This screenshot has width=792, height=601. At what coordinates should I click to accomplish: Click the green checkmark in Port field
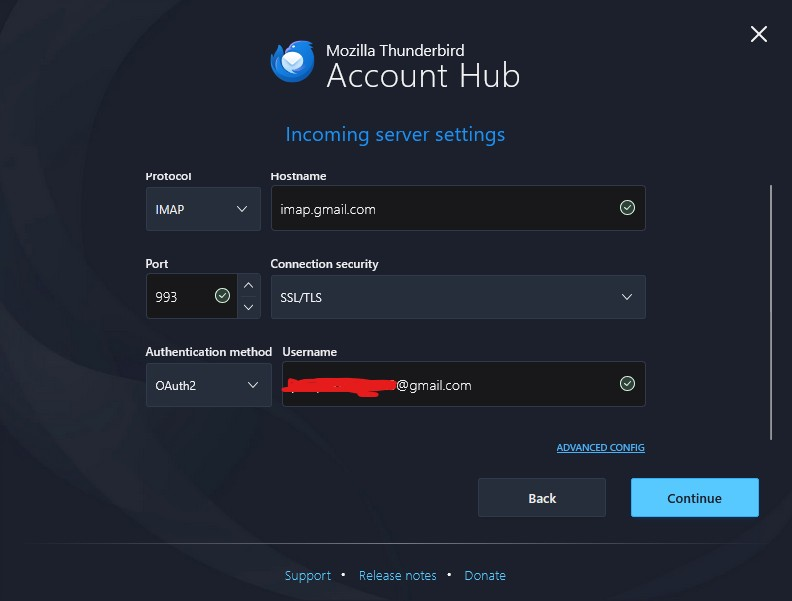pos(222,295)
